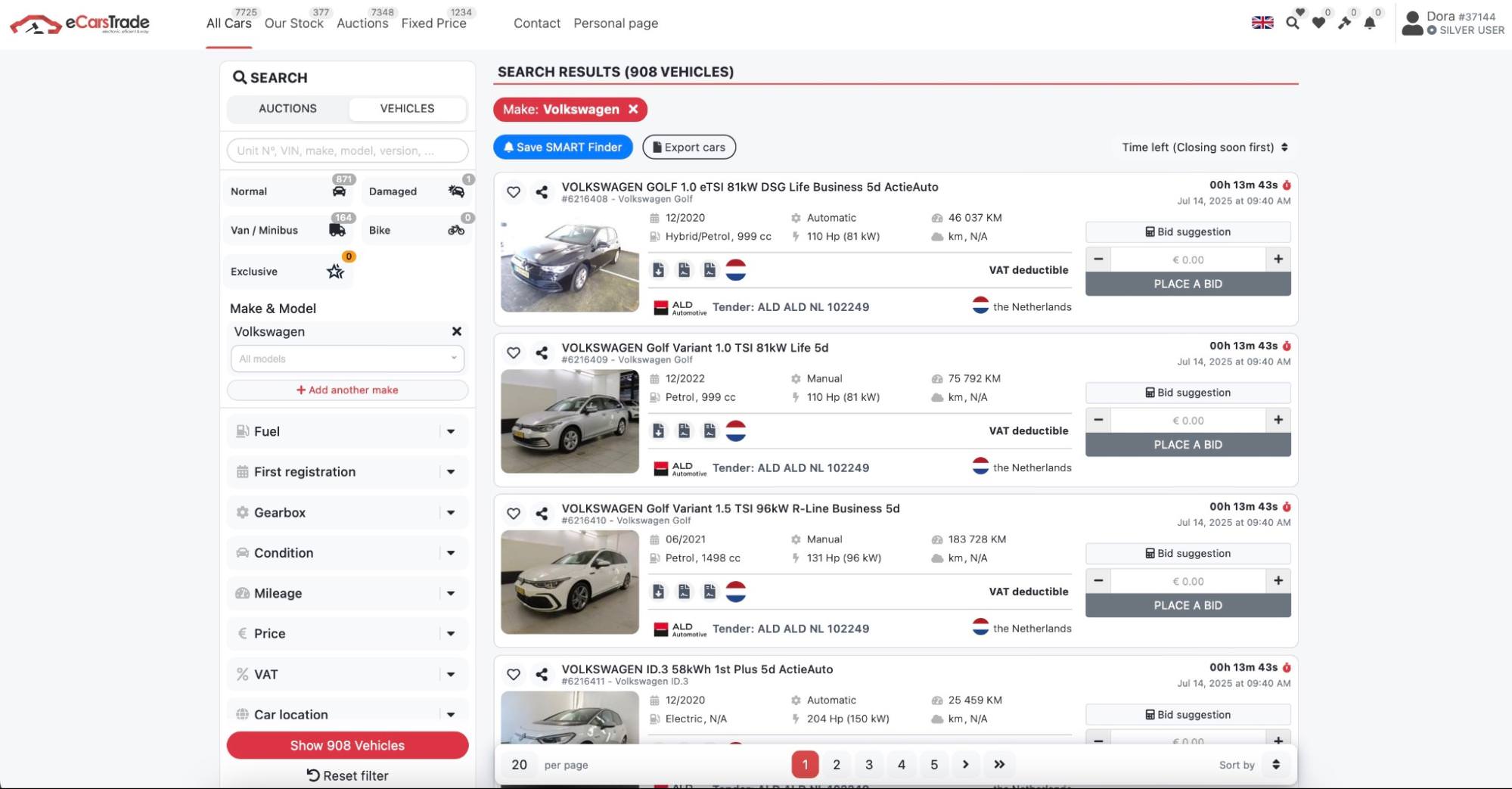The image size is (1512, 789).
Task: Click Add another make
Action: point(347,390)
